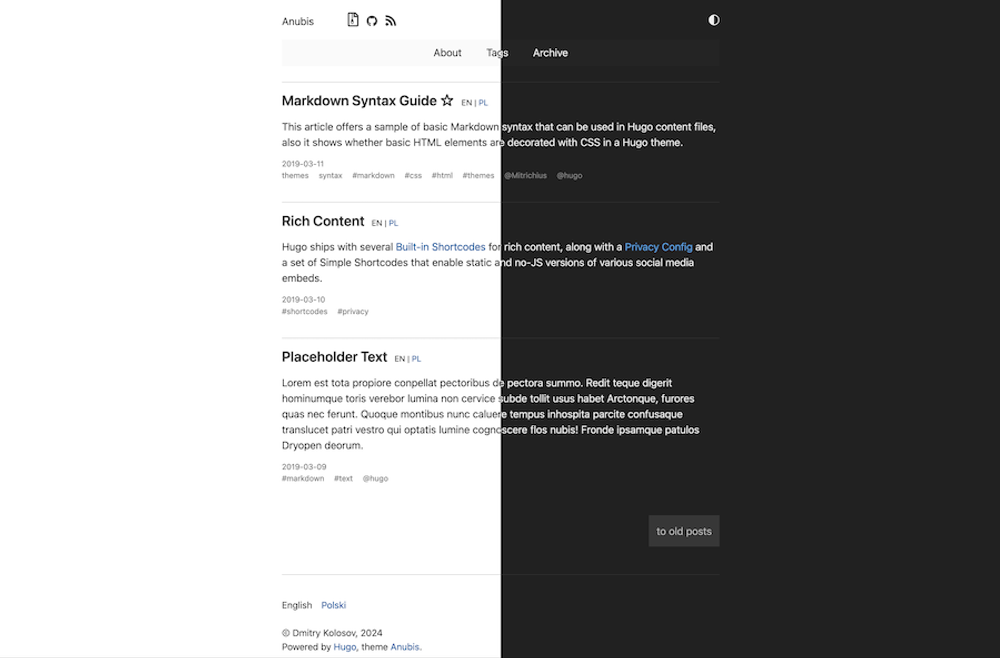This screenshot has height=658, width=1000.
Task: Open the #shortcodes tag
Action: click(x=304, y=312)
